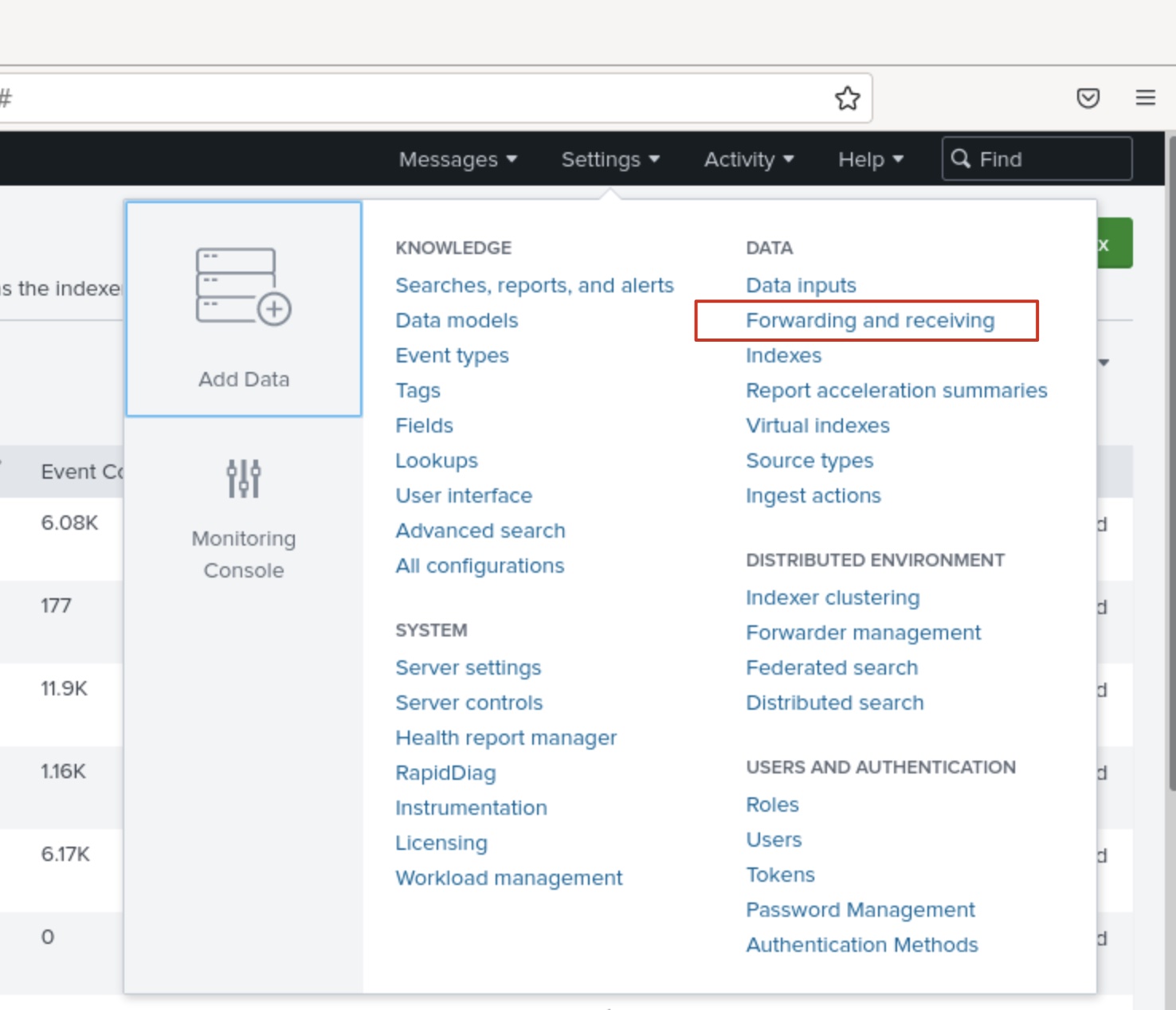Click the page vertical scrollbar
1176x1010 pixels.
[x=1171, y=462]
